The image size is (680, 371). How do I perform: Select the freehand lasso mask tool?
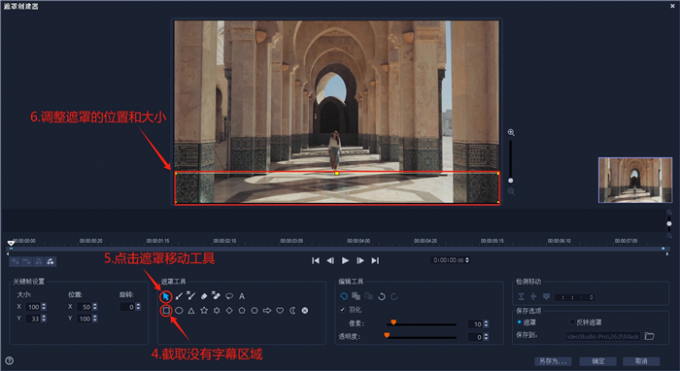pyautogui.click(x=229, y=296)
